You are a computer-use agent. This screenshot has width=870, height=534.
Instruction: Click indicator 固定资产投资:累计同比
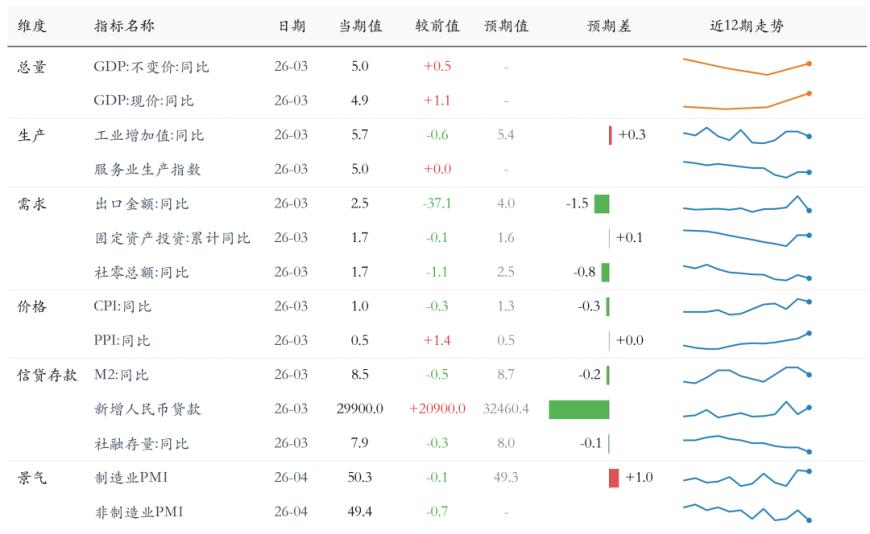pos(173,238)
